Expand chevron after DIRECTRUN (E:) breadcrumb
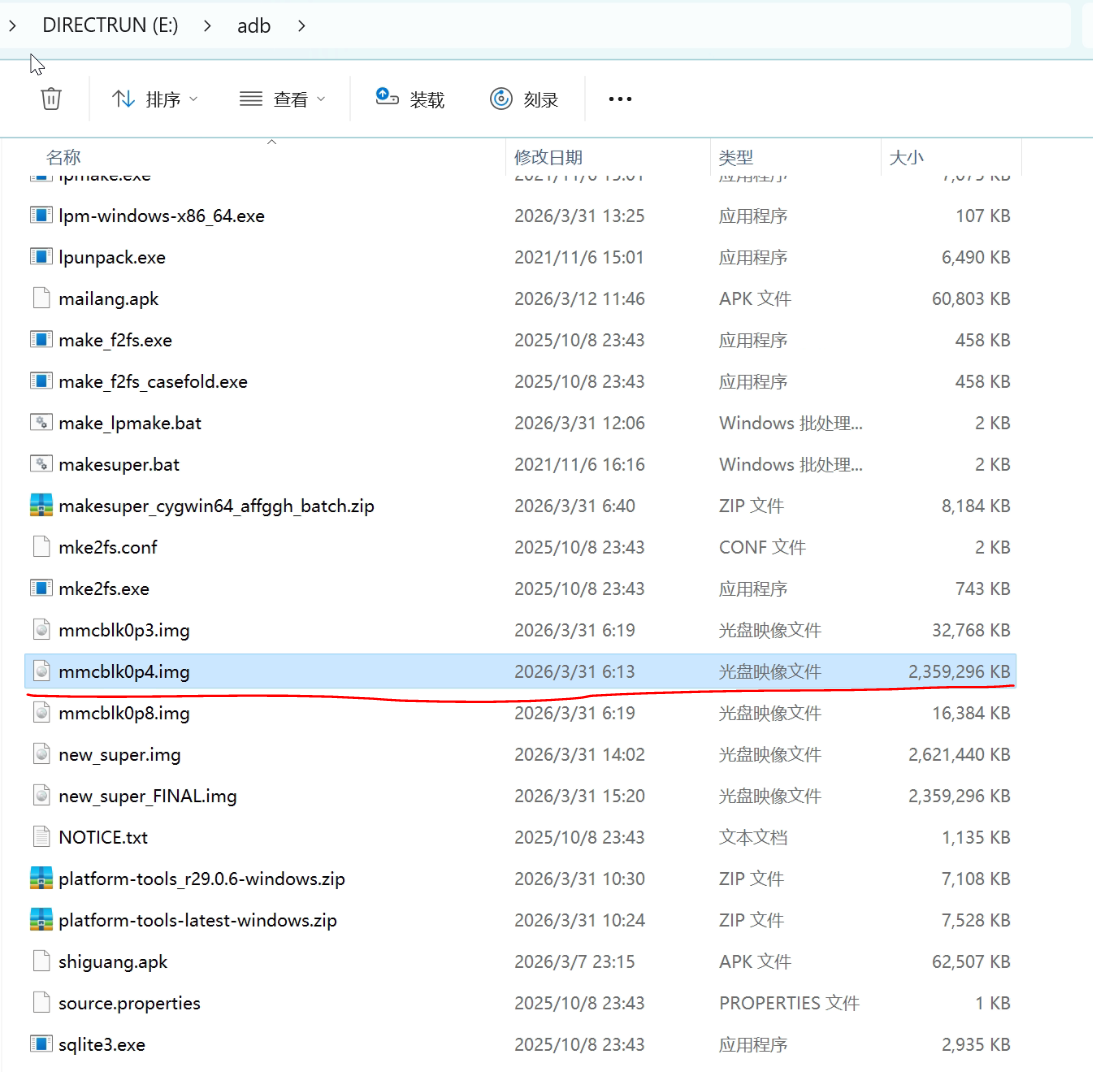This screenshot has height=1072, width=1093. point(207,26)
